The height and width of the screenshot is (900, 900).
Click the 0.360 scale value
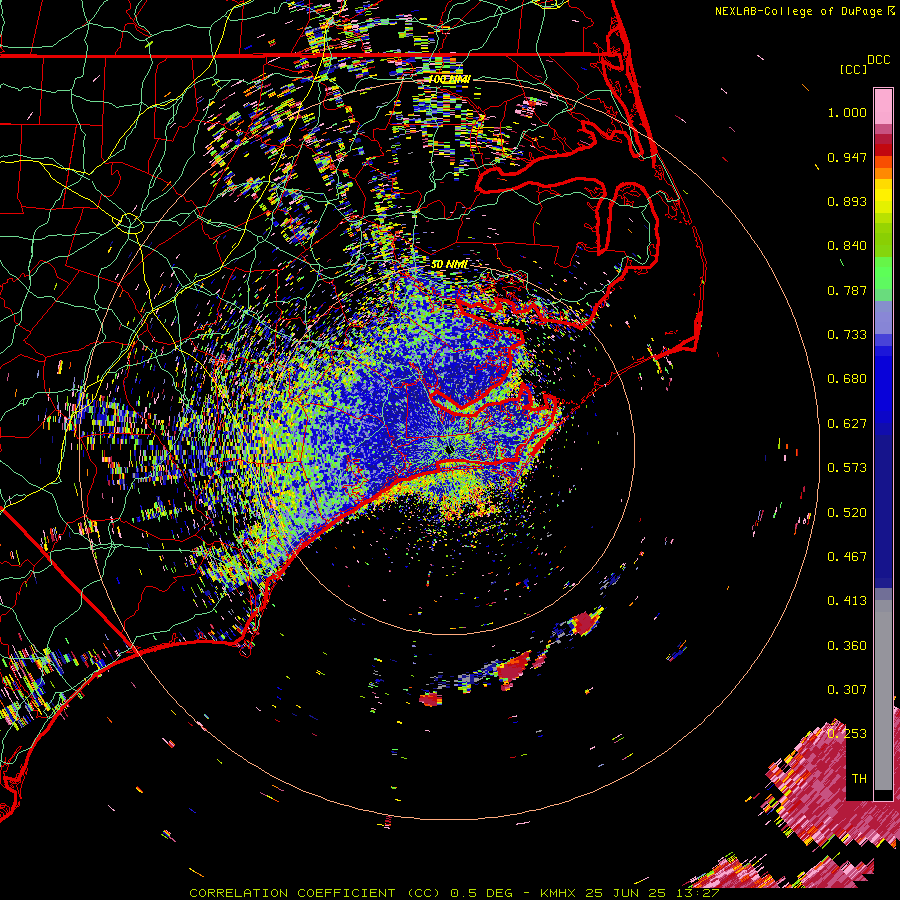847,646
